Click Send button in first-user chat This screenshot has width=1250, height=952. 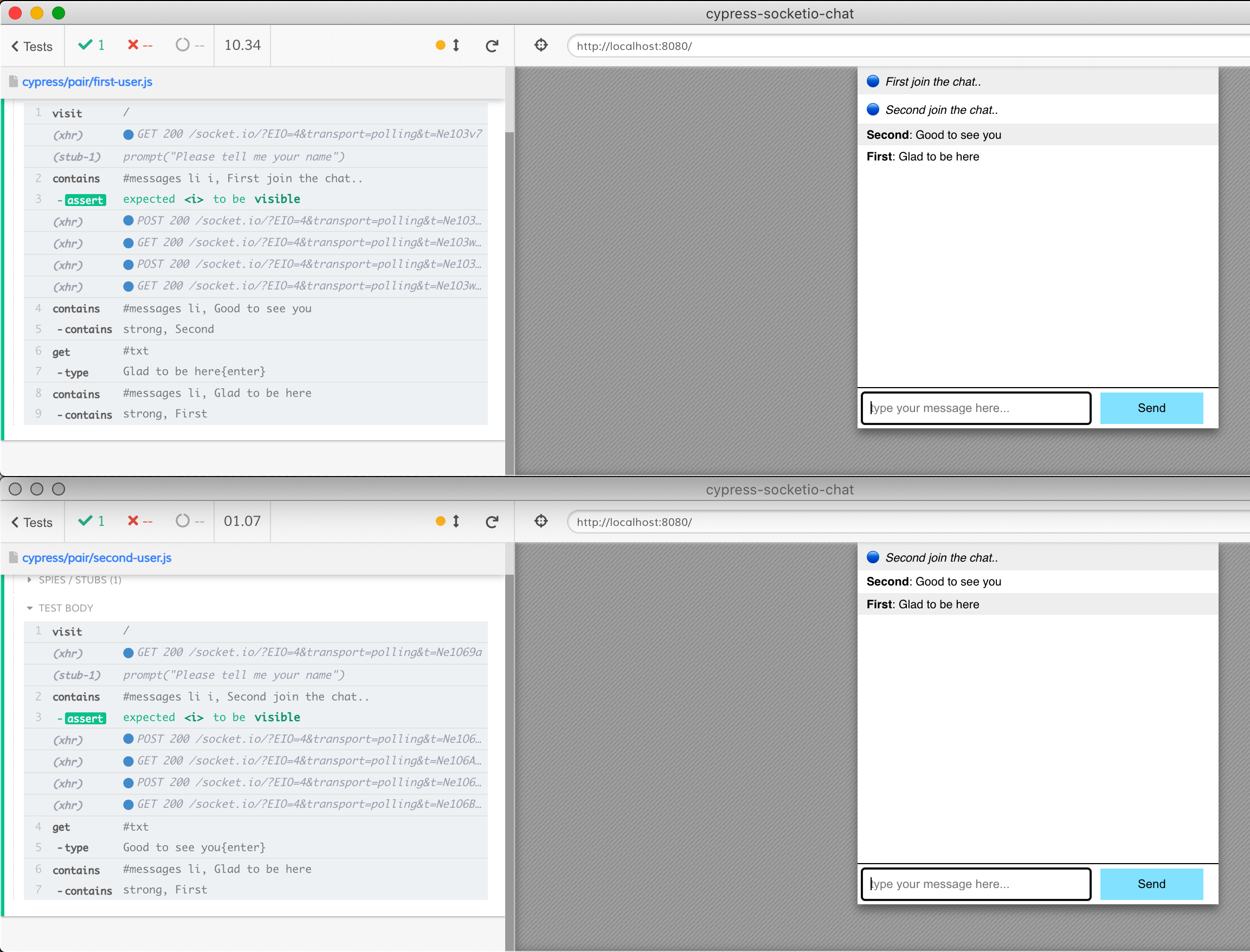pyautogui.click(x=1151, y=408)
